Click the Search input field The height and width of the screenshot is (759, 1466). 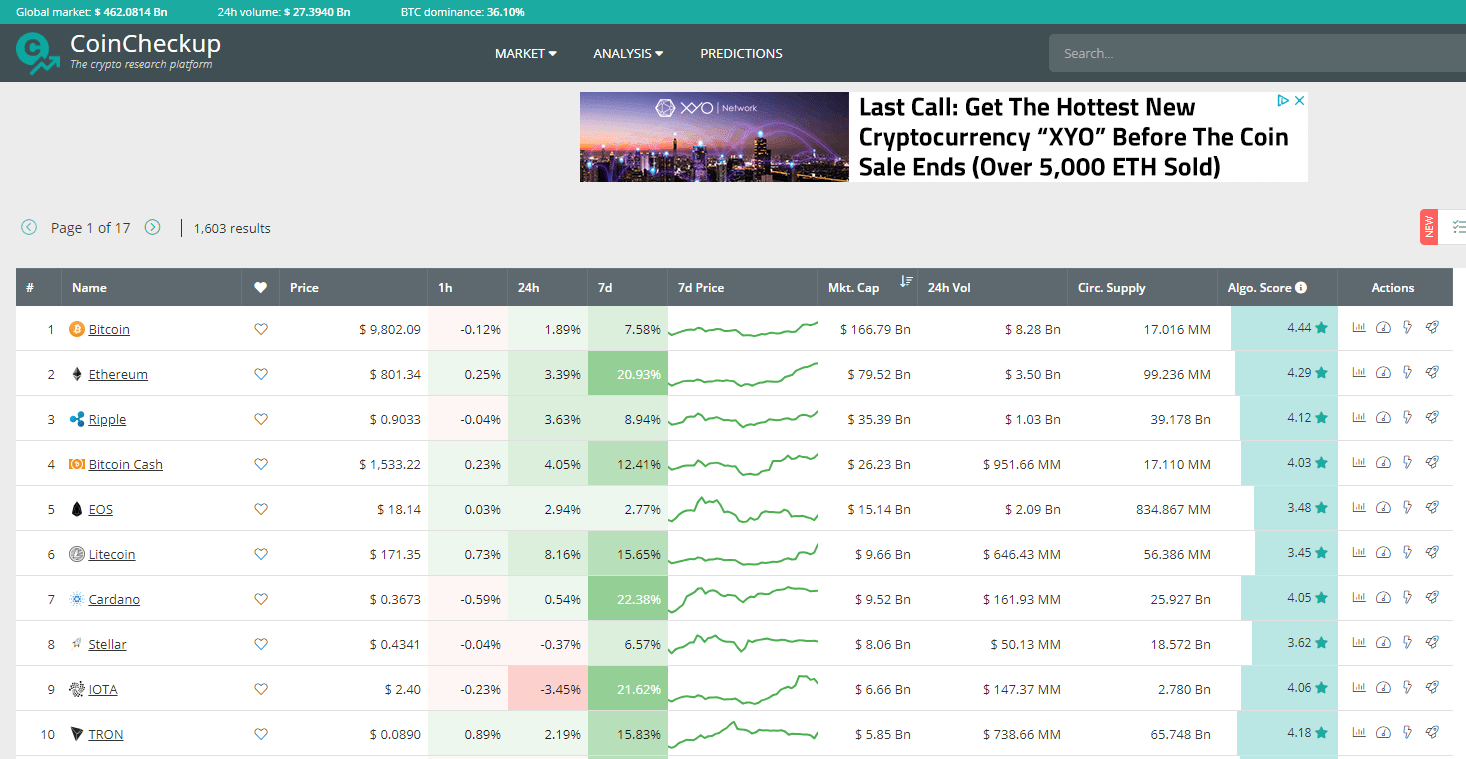pos(1257,53)
